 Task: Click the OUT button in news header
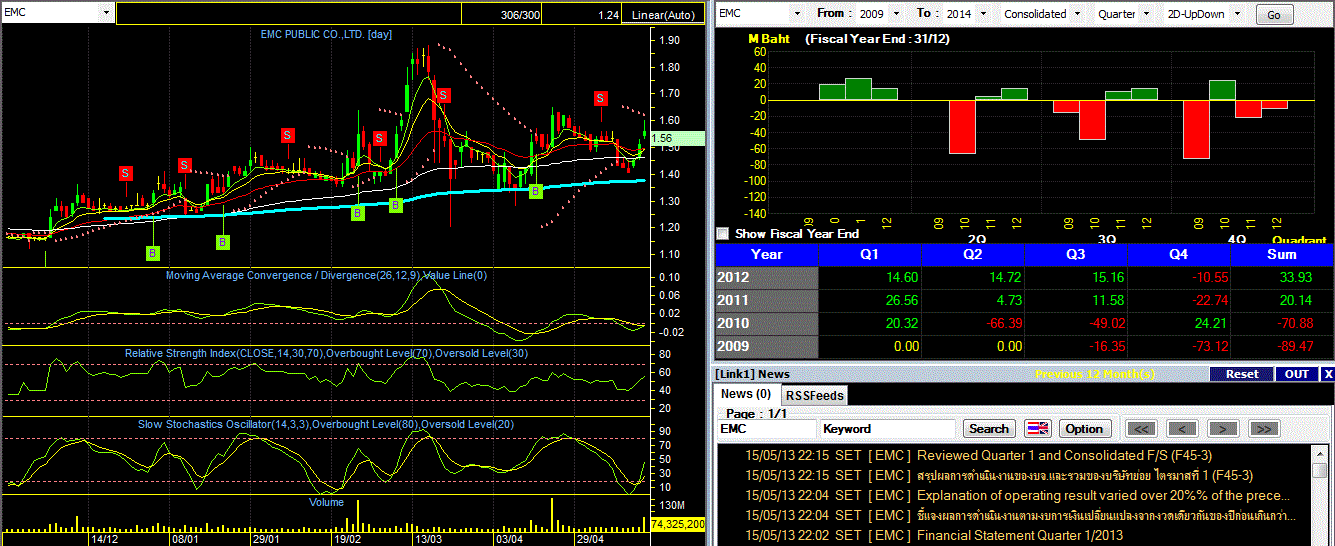tap(1297, 374)
